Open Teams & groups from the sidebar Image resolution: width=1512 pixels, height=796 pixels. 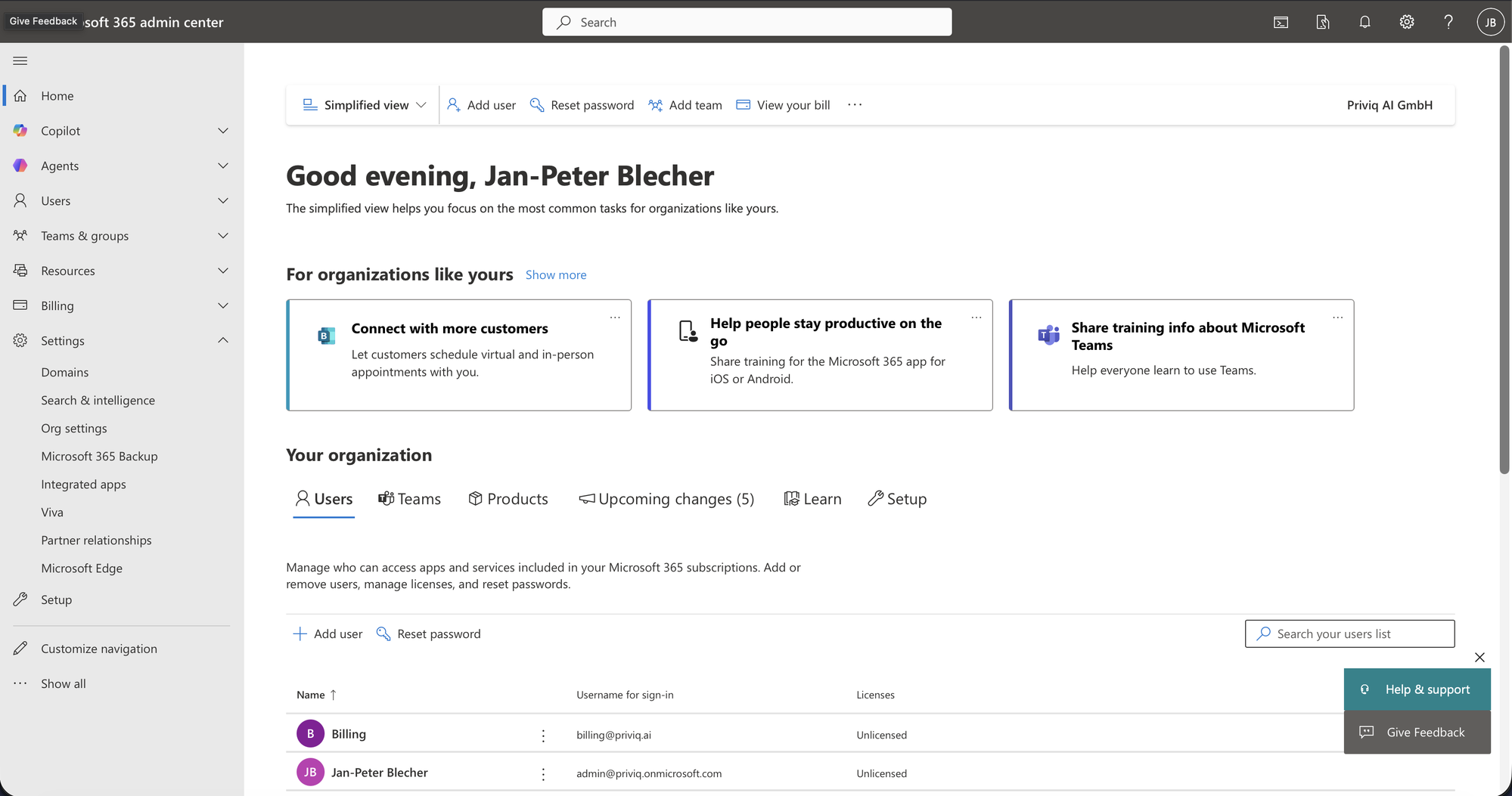tap(84, 235)
